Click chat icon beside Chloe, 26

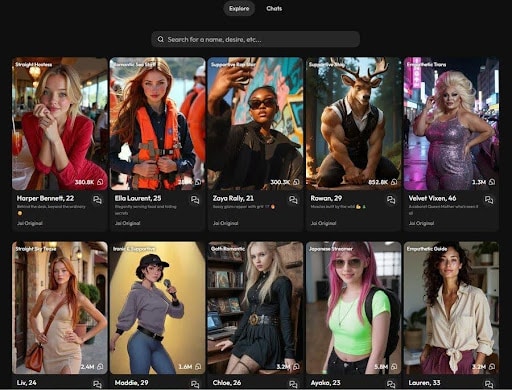point(293,384)
